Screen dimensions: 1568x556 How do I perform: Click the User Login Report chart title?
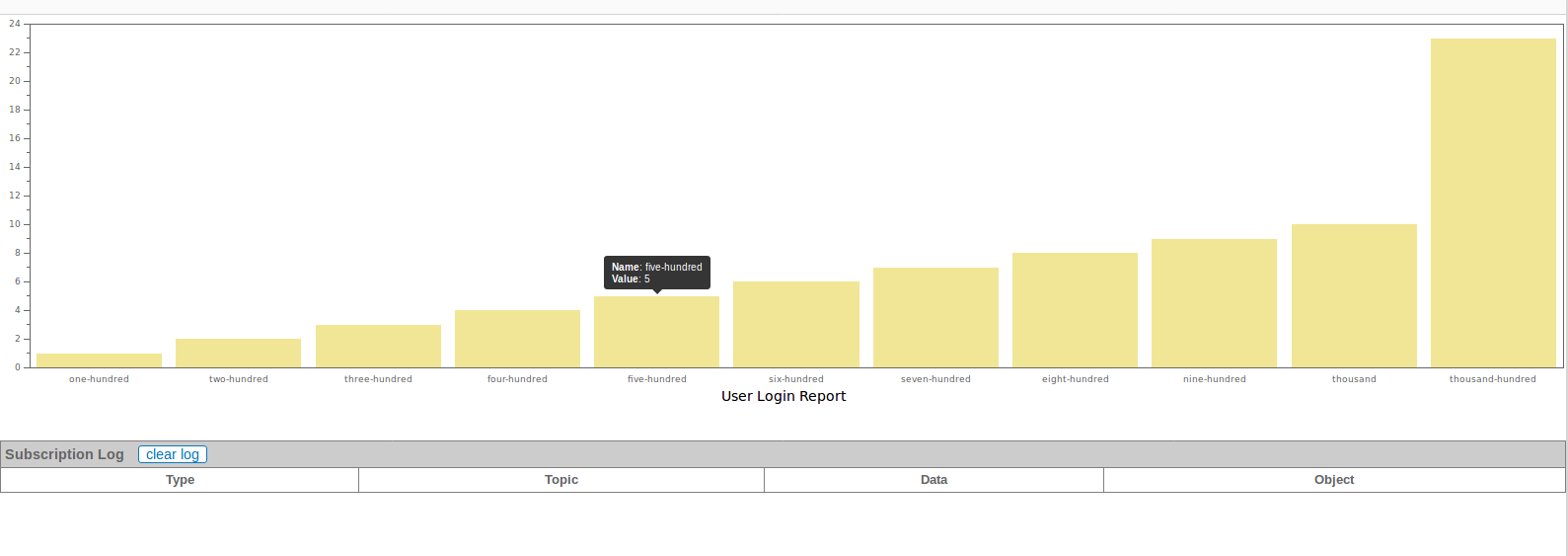784,396
